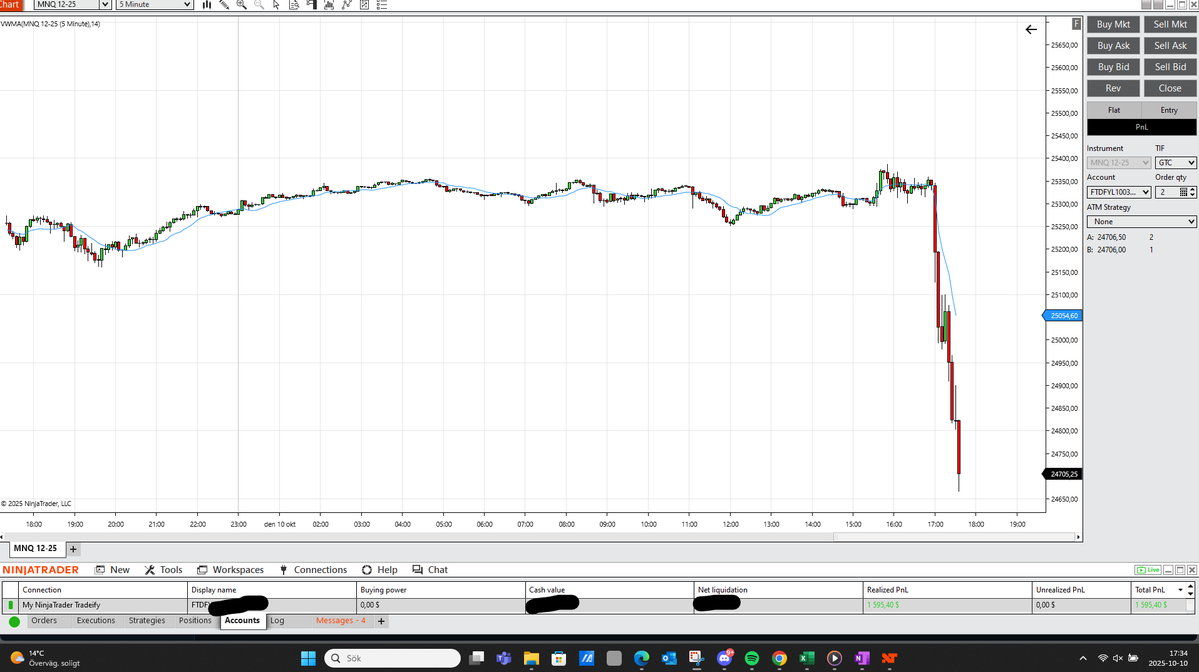The width and height of the screenshot is (1199, 672).
Task: Click the chart horizontal scrollbar
Action: 540,537
